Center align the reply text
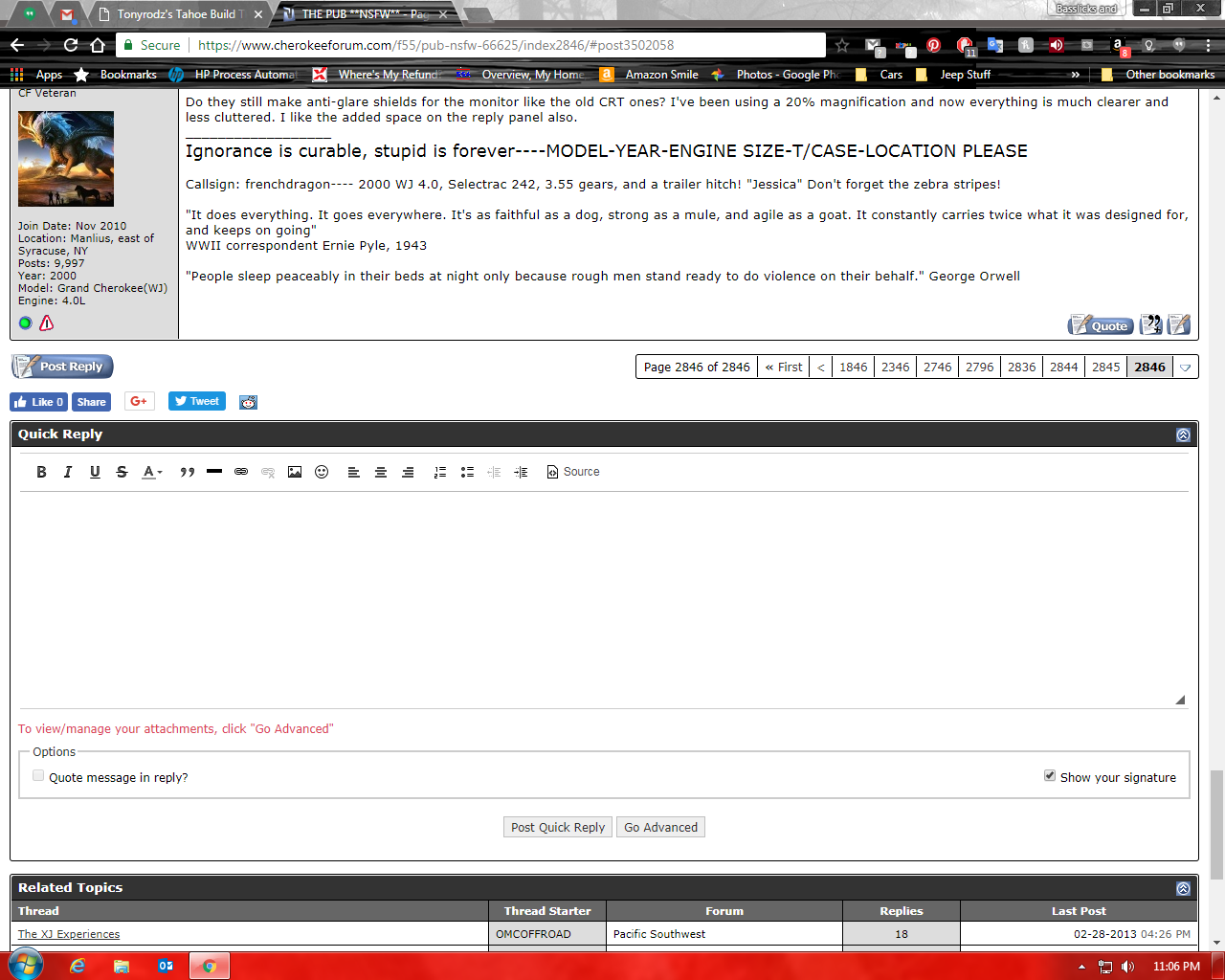Image resolution: width=1225 pixels, height=980 pixels. pos(381,472)
